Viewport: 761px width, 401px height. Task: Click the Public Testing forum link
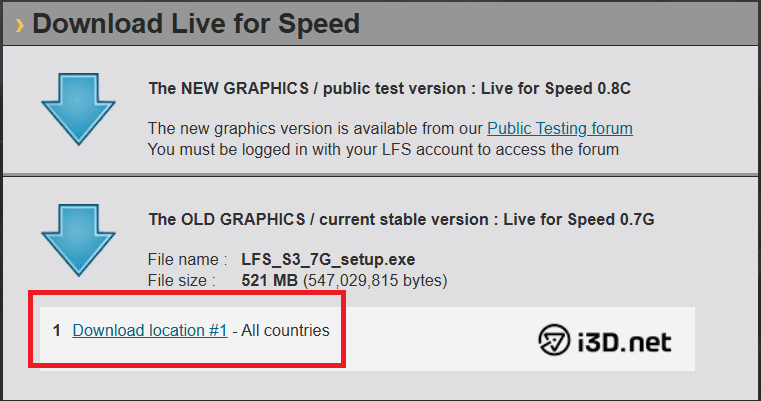(x=559, y=129)
